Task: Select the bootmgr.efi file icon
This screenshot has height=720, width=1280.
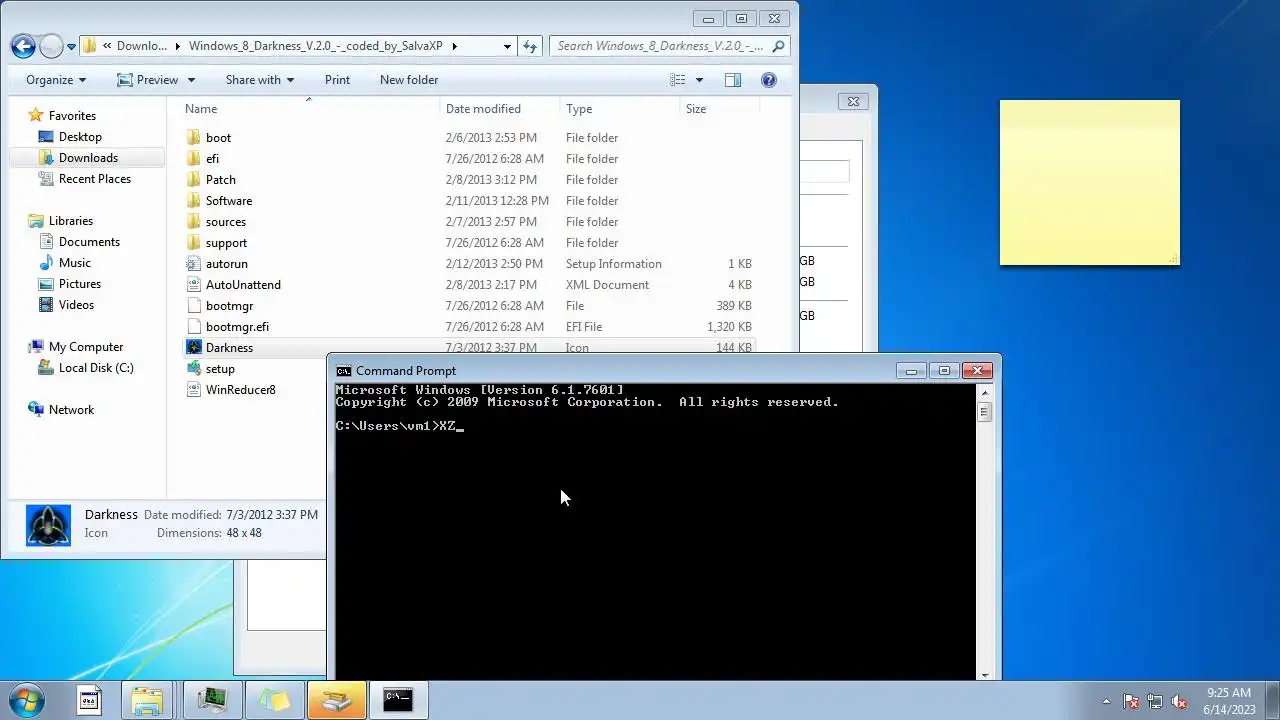Action: (194, 327)
